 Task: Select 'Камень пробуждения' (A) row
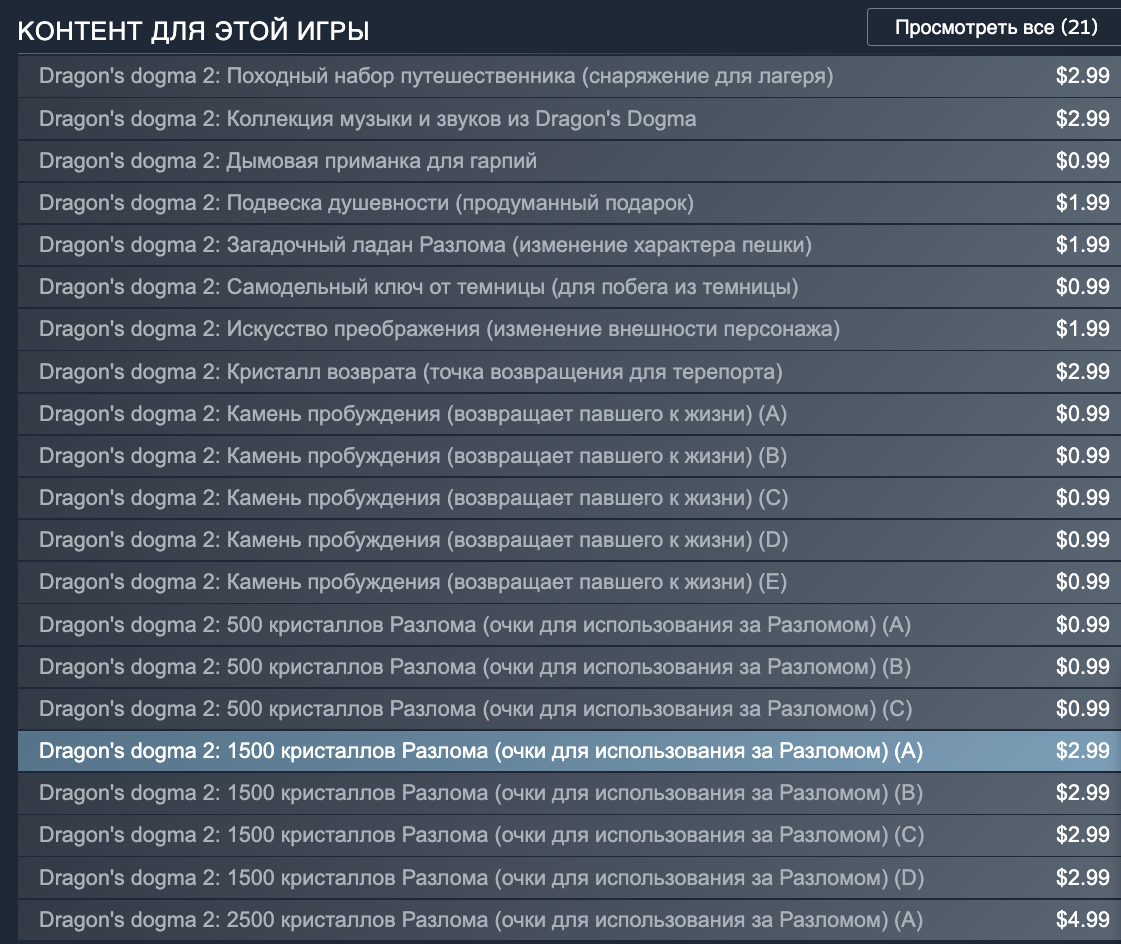pyautogui.click(x=569, y=414)
